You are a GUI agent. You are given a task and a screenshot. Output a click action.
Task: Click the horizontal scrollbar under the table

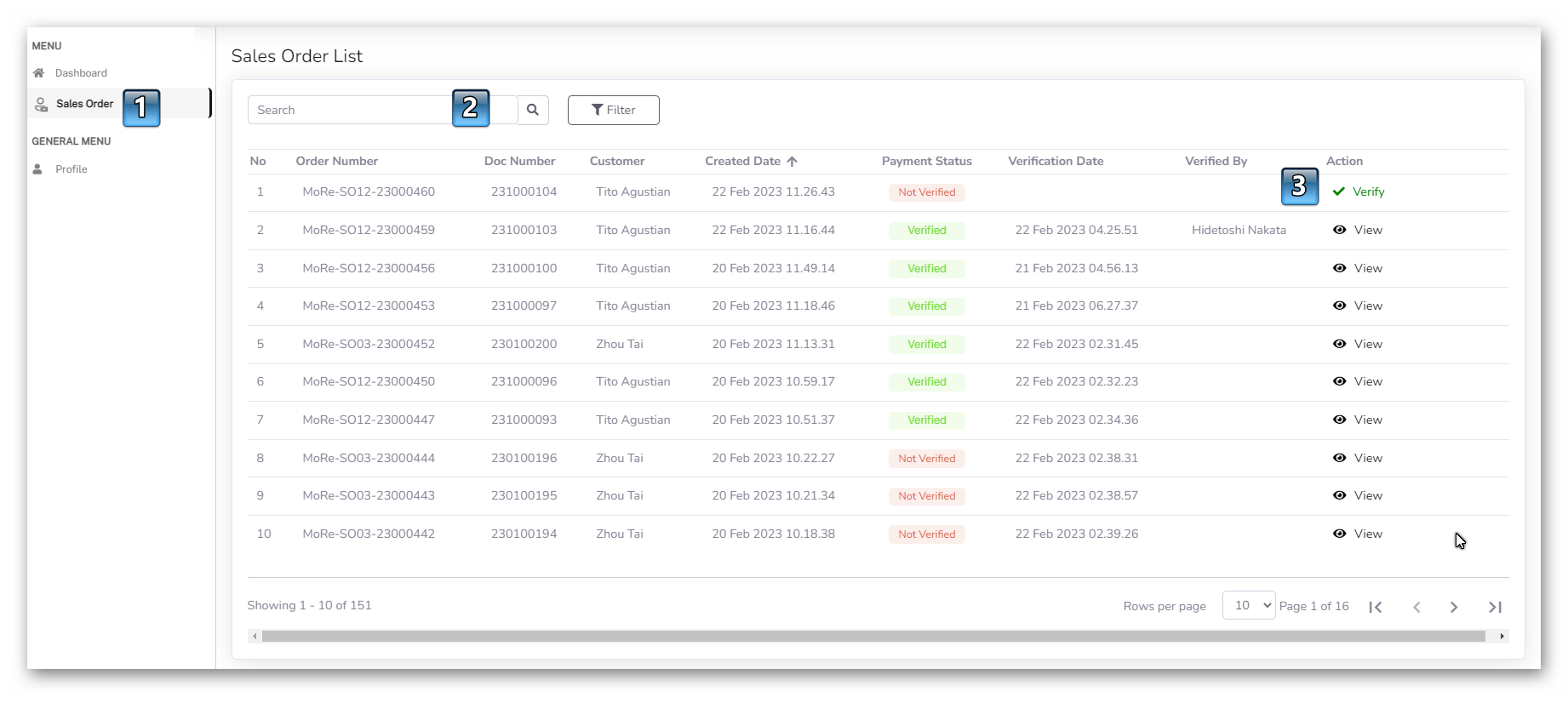point(873,637)
